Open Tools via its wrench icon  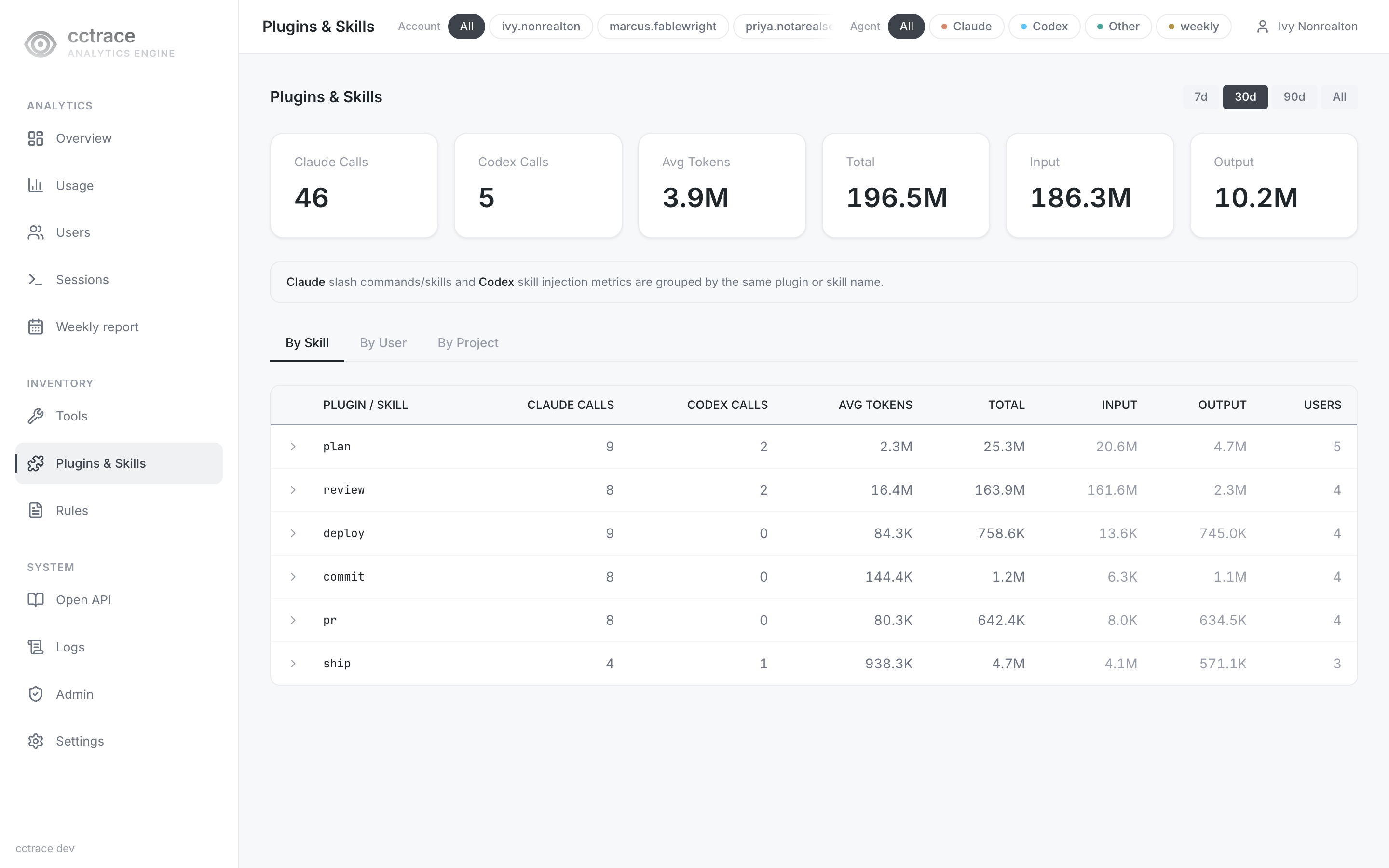pos(36,416)
